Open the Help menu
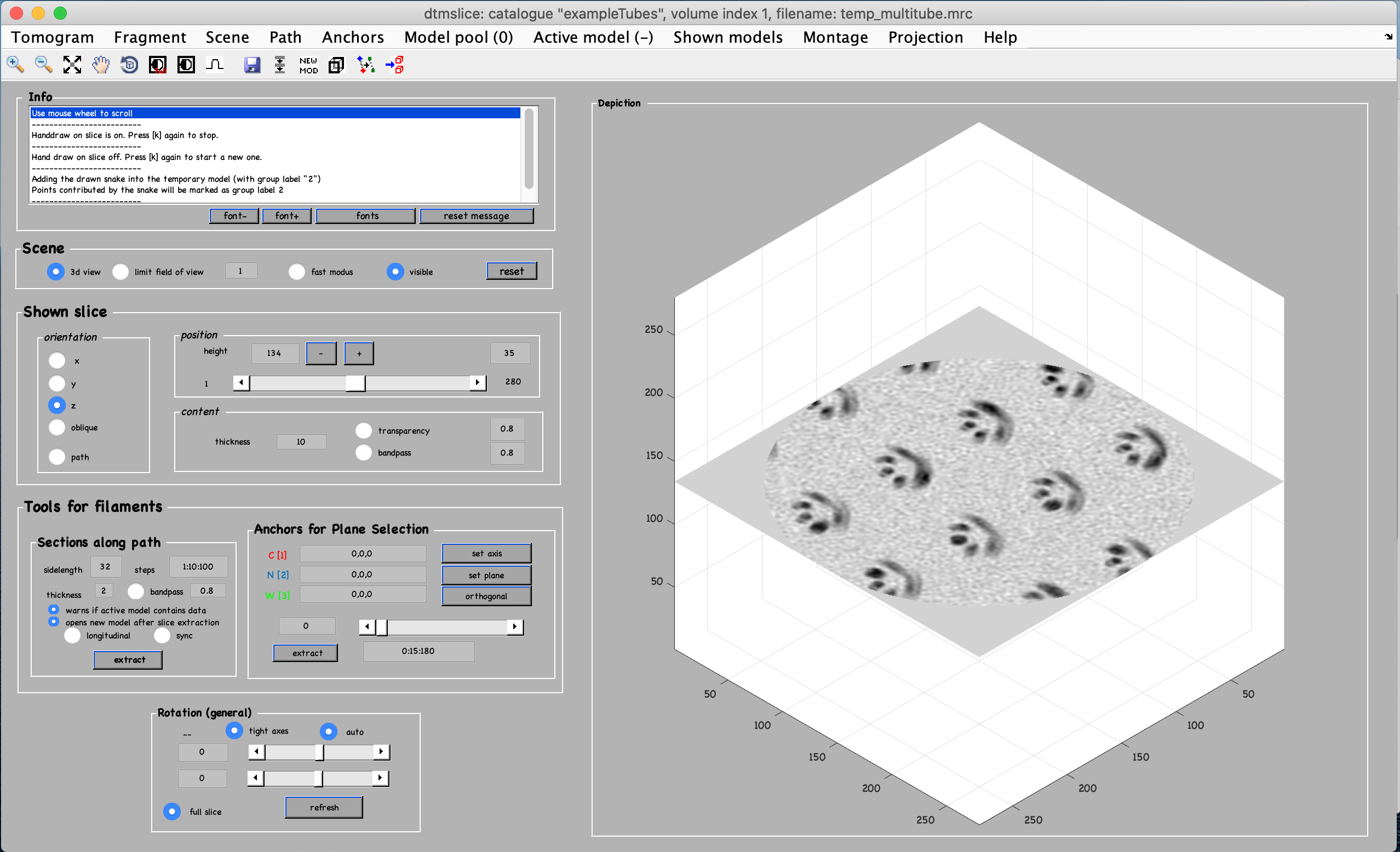This screenshot has width=1400, height=852. pyautogui.click(x=1000, y=37)
